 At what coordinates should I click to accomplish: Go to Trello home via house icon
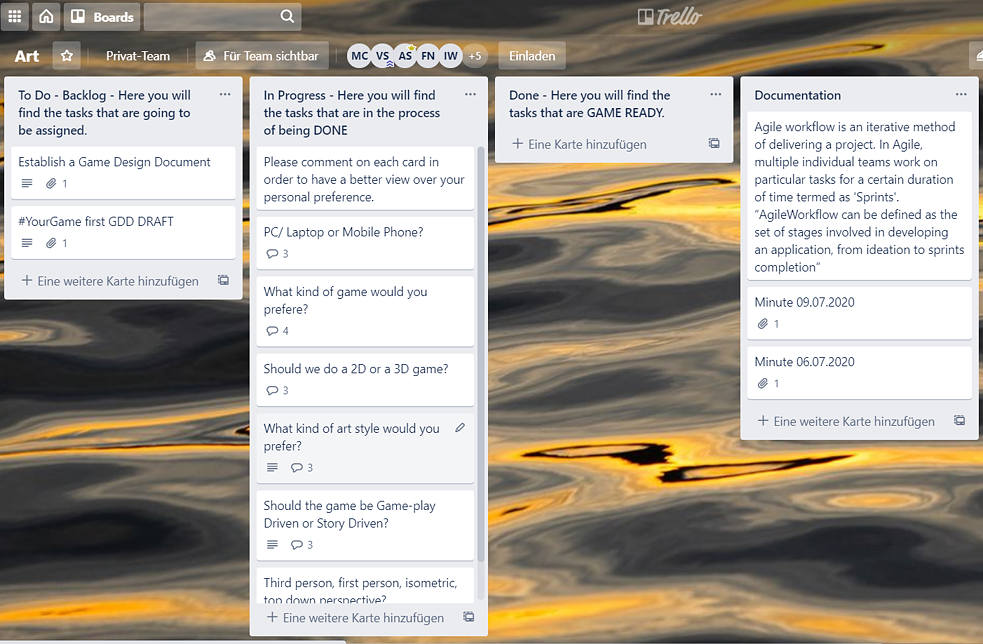[46, 17]
